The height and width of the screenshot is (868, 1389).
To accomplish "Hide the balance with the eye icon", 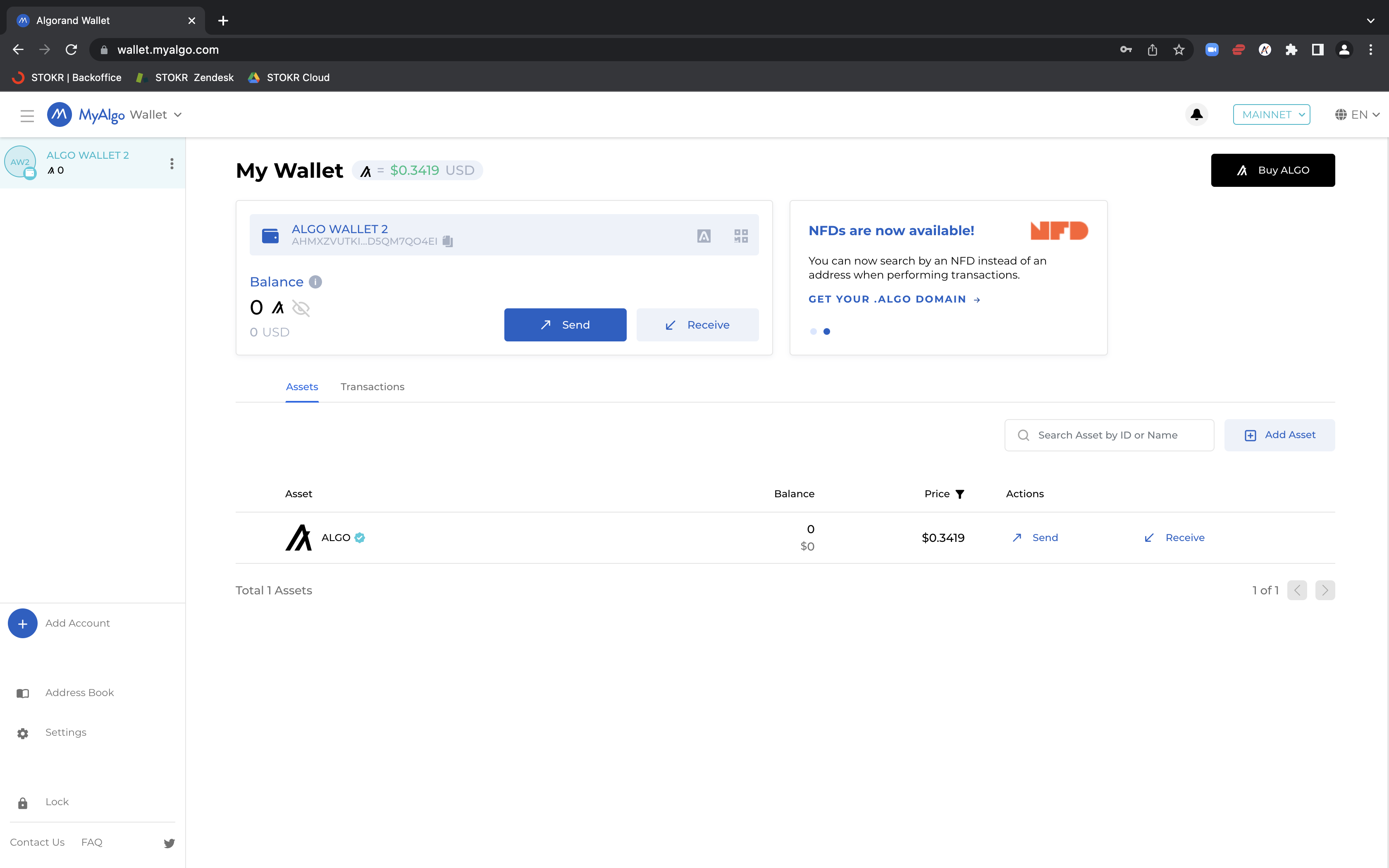I will [301, 308].
